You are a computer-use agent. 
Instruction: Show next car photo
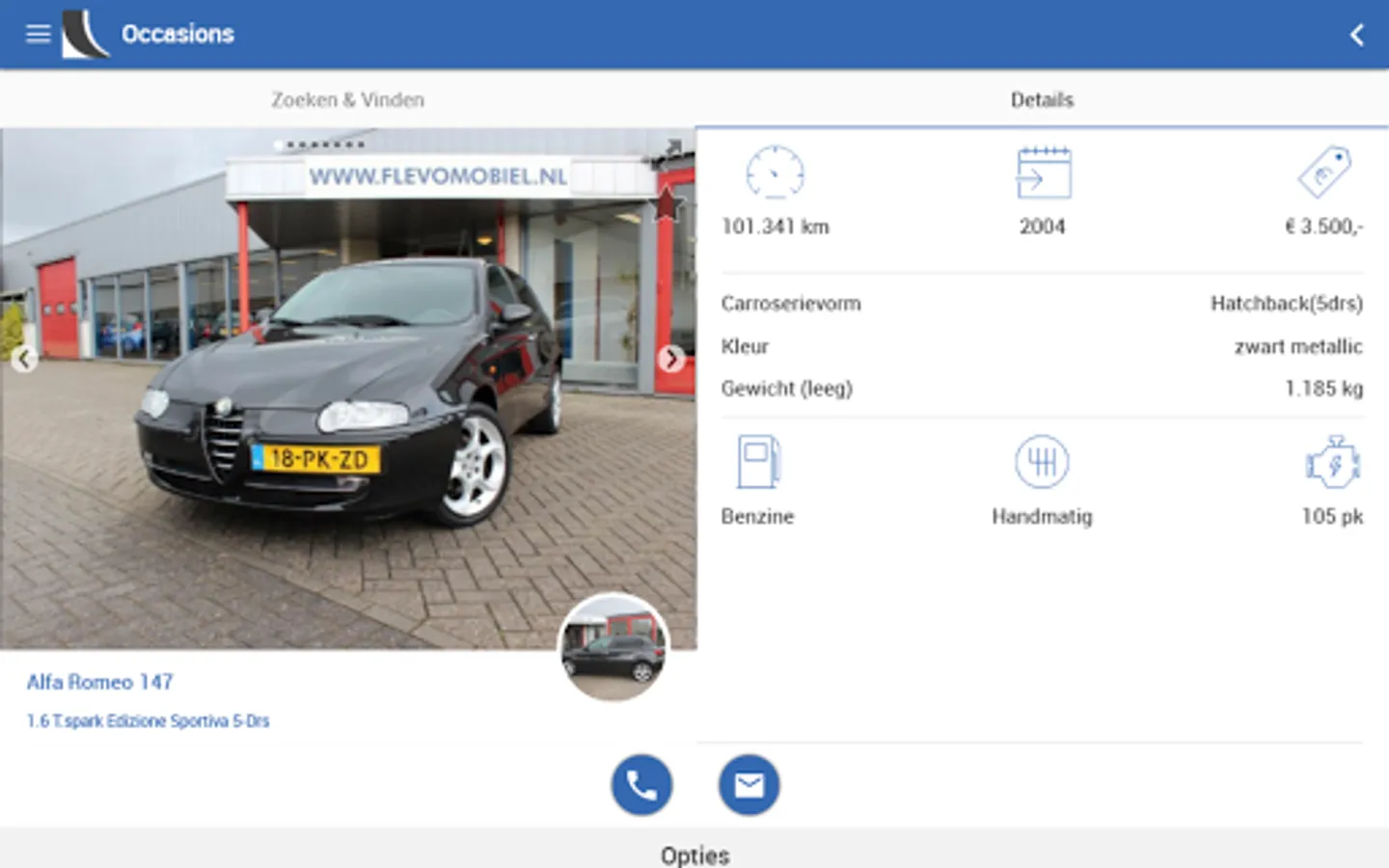[x=671, y=359]
